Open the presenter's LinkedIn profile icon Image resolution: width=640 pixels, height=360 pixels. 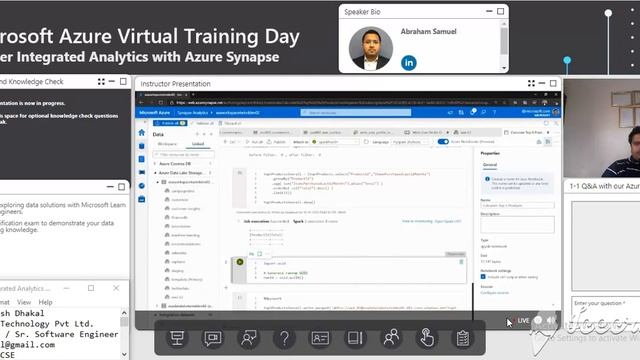(409, 62)
